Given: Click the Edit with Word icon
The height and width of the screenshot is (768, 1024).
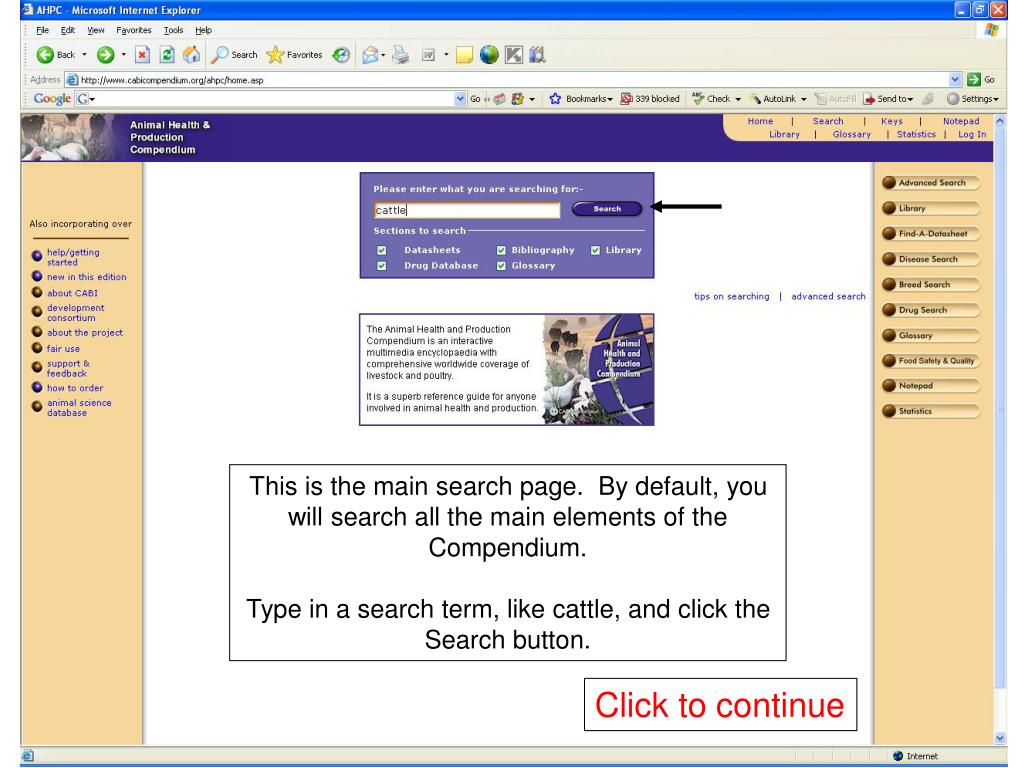Looking at the screenshot, I should tap(428, 55).
